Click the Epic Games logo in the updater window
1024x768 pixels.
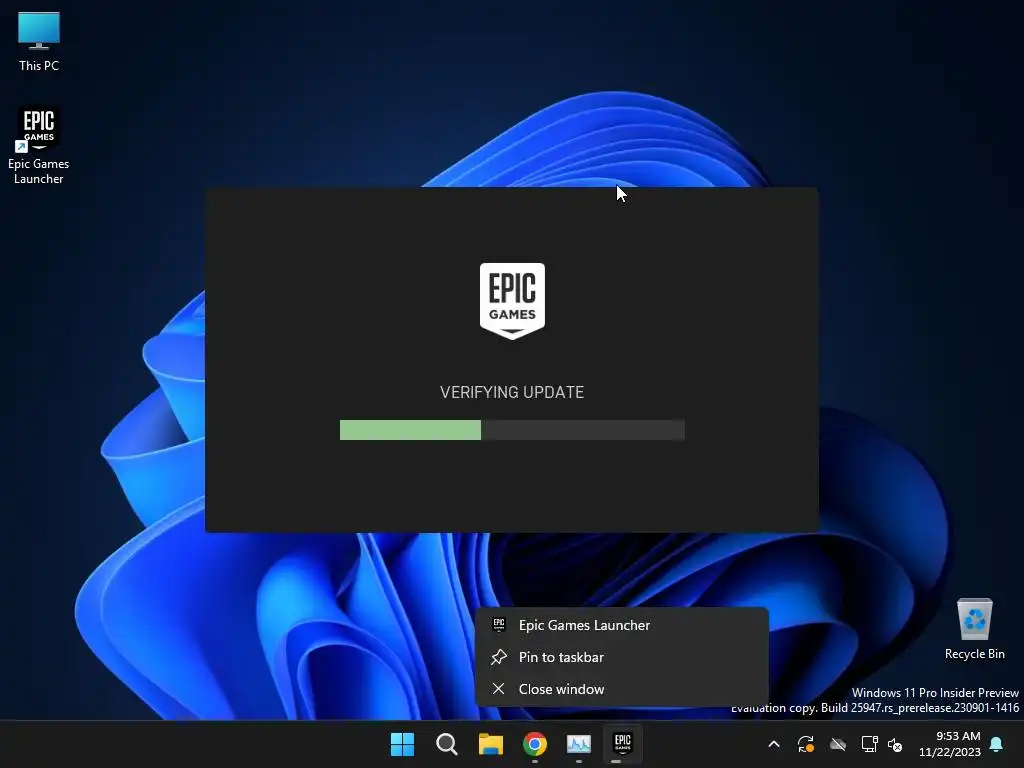coord(512,301)
